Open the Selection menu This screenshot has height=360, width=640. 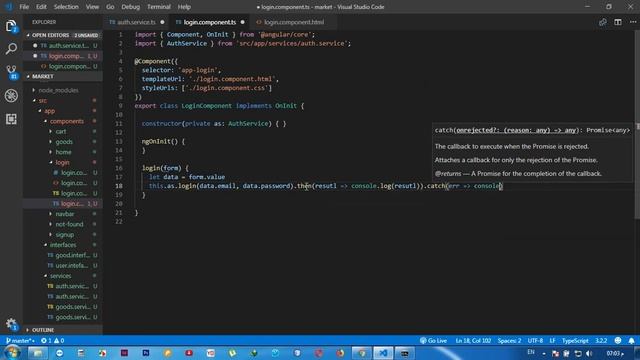pyautogui.click(x=66, y=7)
